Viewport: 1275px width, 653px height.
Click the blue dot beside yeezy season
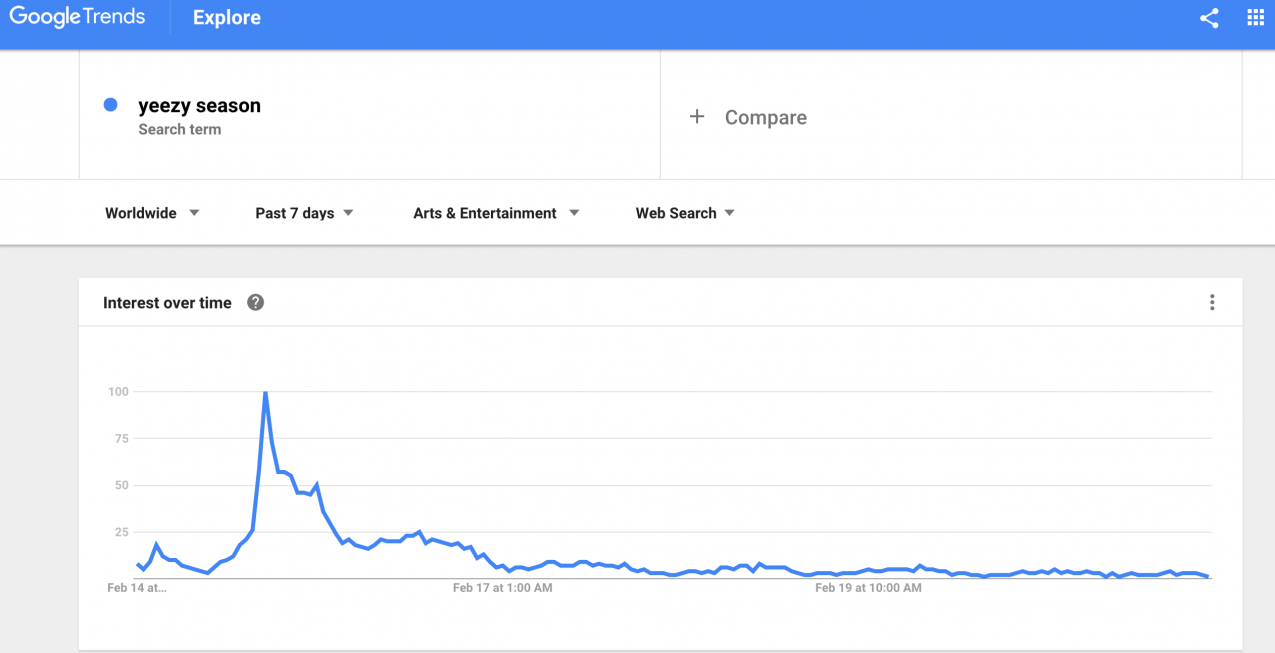pyautogui.click(x=111, y=105)
